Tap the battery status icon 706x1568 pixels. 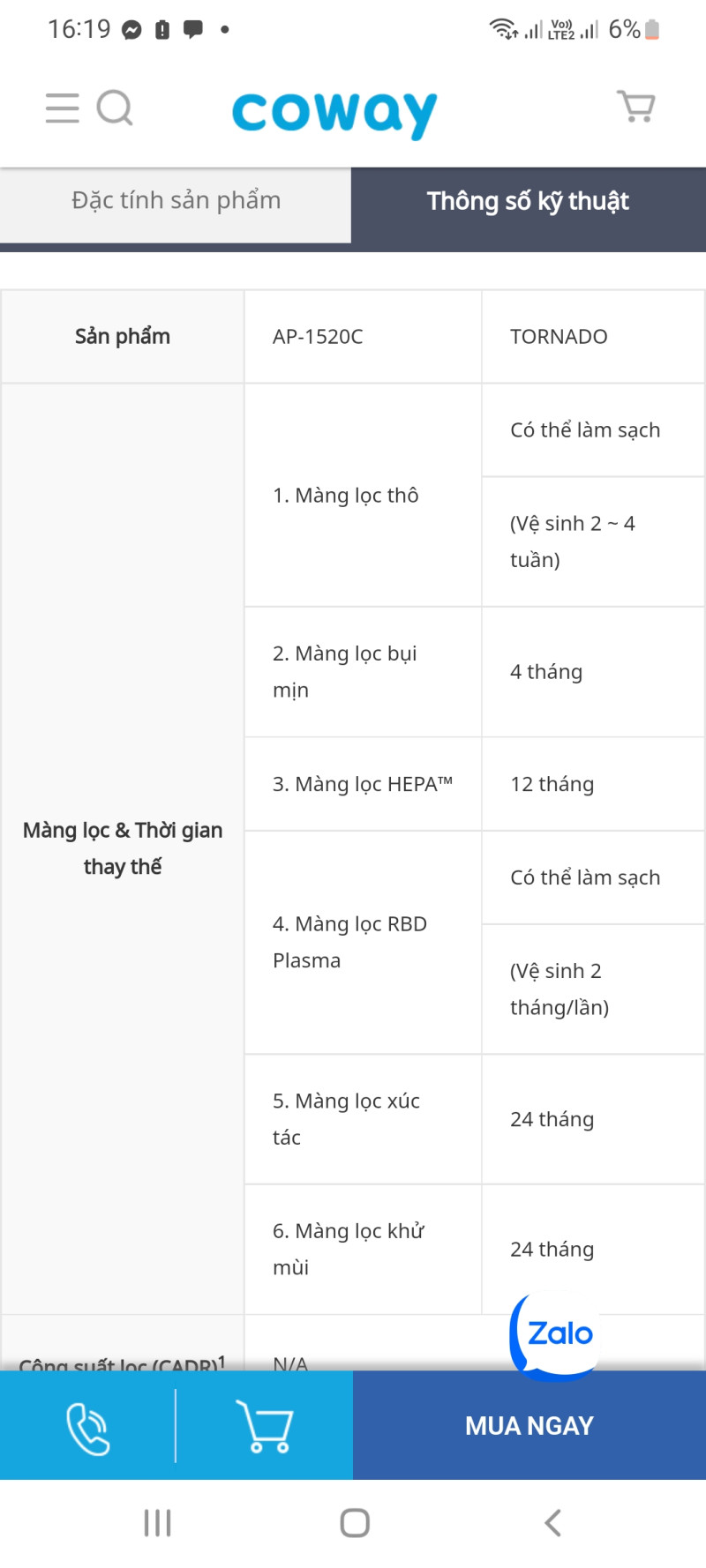click(652, 30)
